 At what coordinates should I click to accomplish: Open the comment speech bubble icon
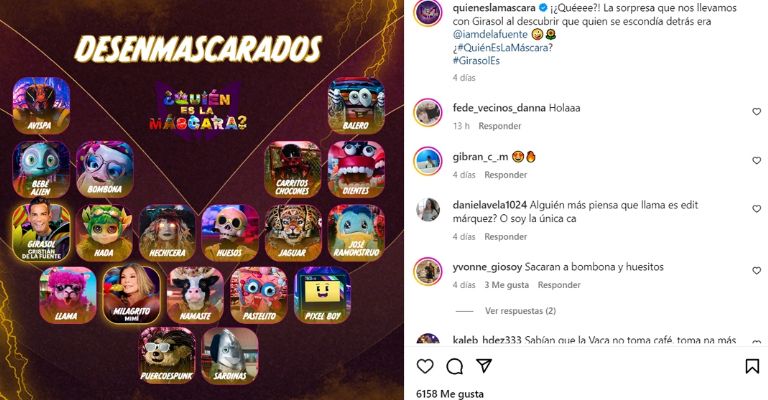click(x=455, y=366)
